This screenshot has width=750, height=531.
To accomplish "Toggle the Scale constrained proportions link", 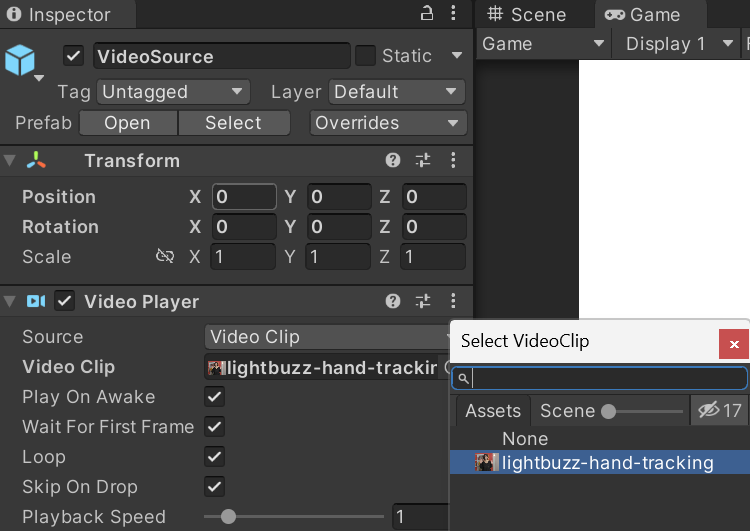I will [x=165, y=257].
